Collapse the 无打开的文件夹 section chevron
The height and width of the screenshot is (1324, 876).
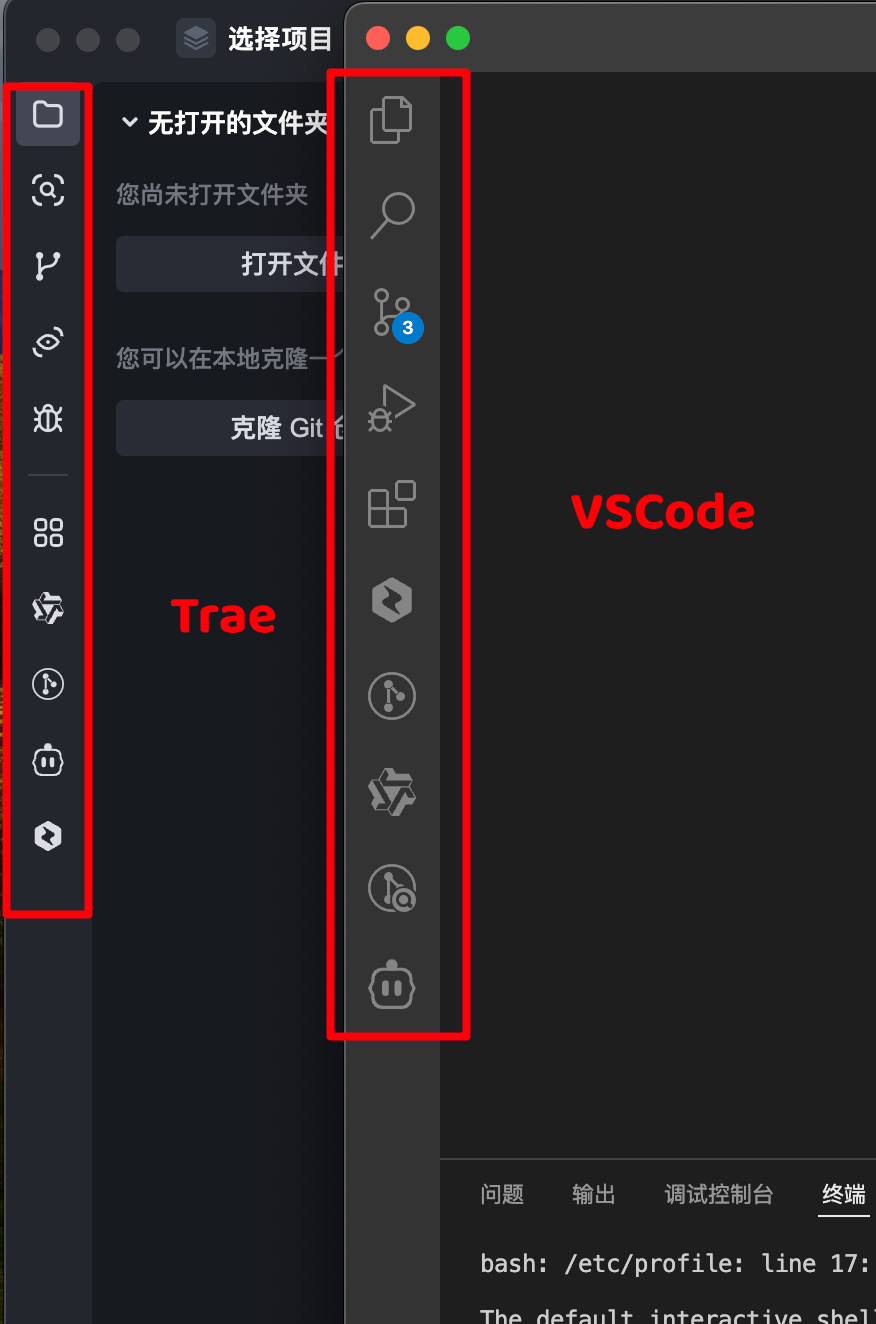pyautogui.click(x=129, y=123)
